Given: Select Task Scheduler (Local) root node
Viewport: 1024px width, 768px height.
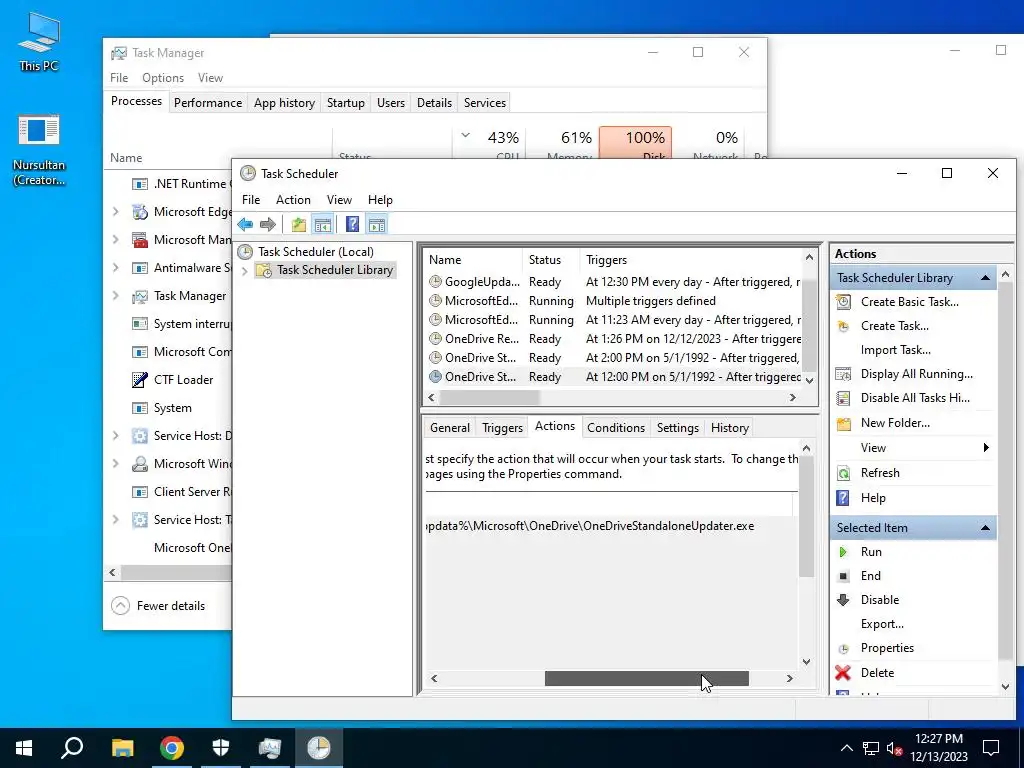Looking at the screenshot, I should [x=315, y=252].
